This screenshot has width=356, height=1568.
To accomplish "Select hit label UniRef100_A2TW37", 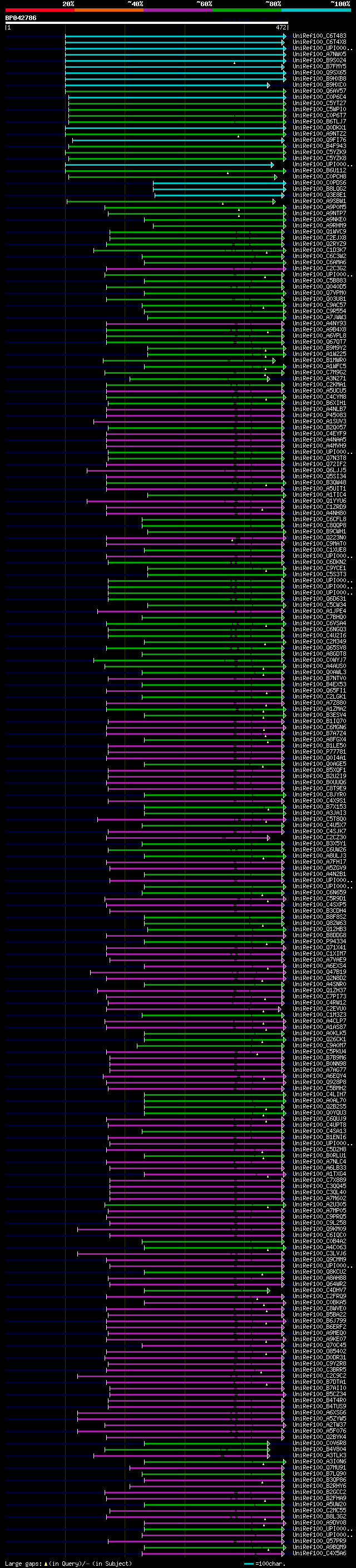I will point(319,1424).
